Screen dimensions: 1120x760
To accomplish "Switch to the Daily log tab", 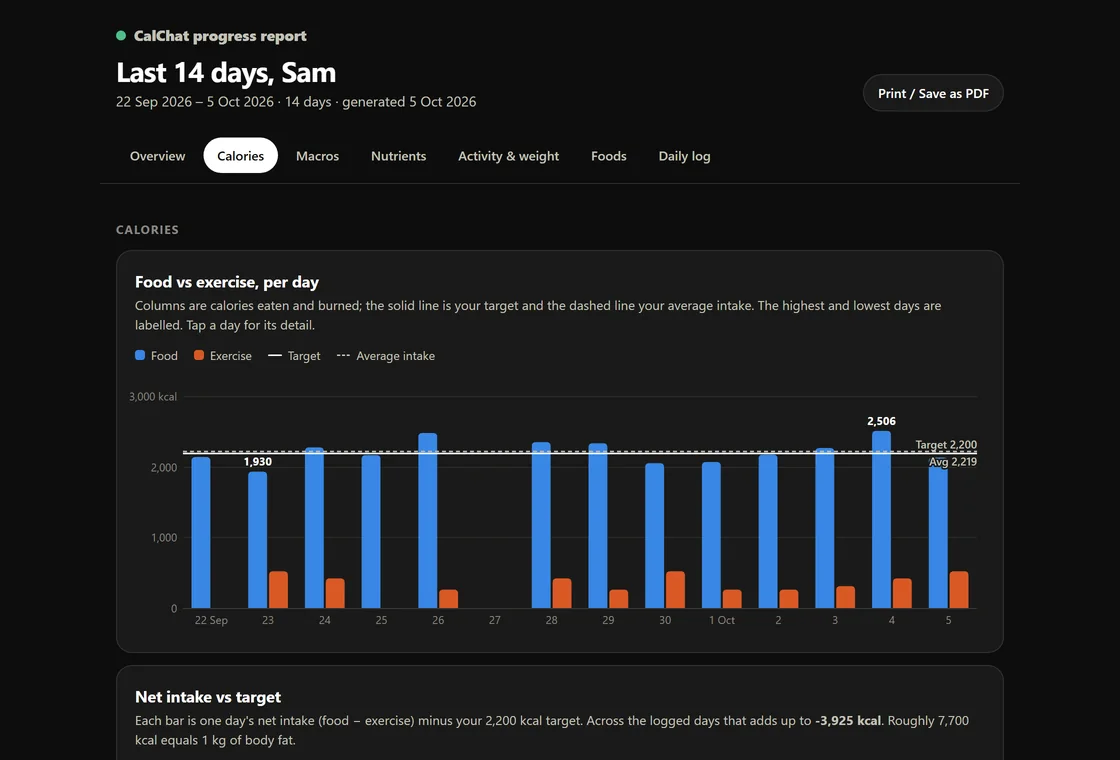I will point(684,156).
